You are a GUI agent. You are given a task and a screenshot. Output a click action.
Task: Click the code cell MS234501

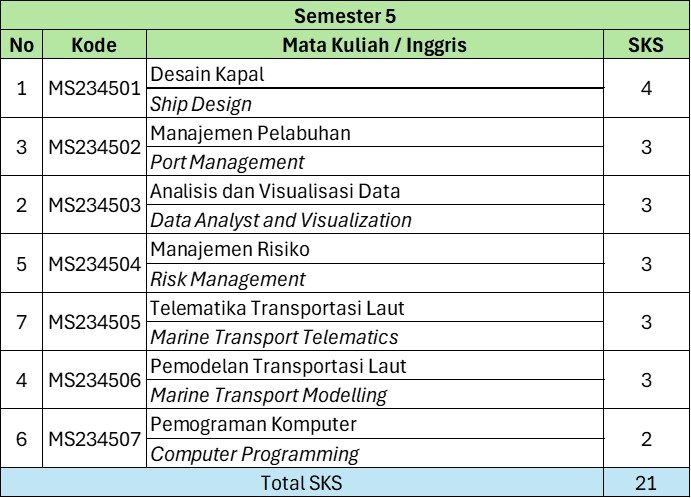94,89
